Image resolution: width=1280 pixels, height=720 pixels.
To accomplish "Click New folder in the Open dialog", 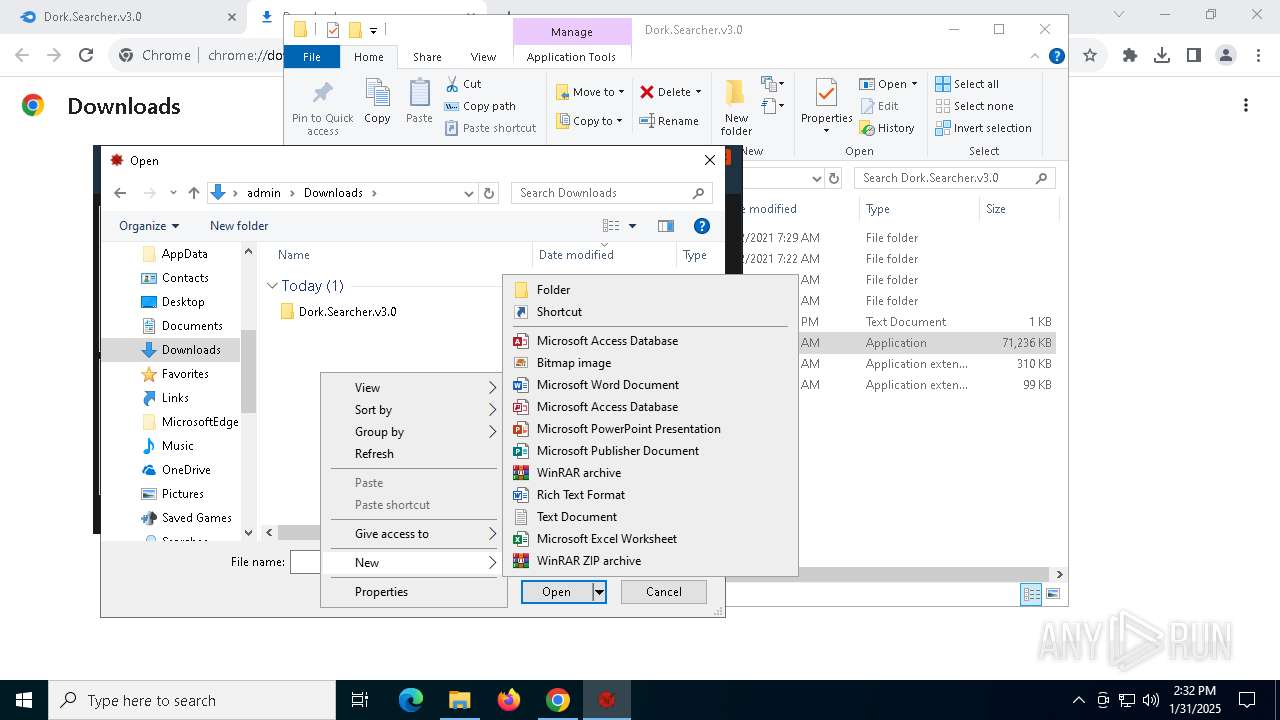I will 239,226.
